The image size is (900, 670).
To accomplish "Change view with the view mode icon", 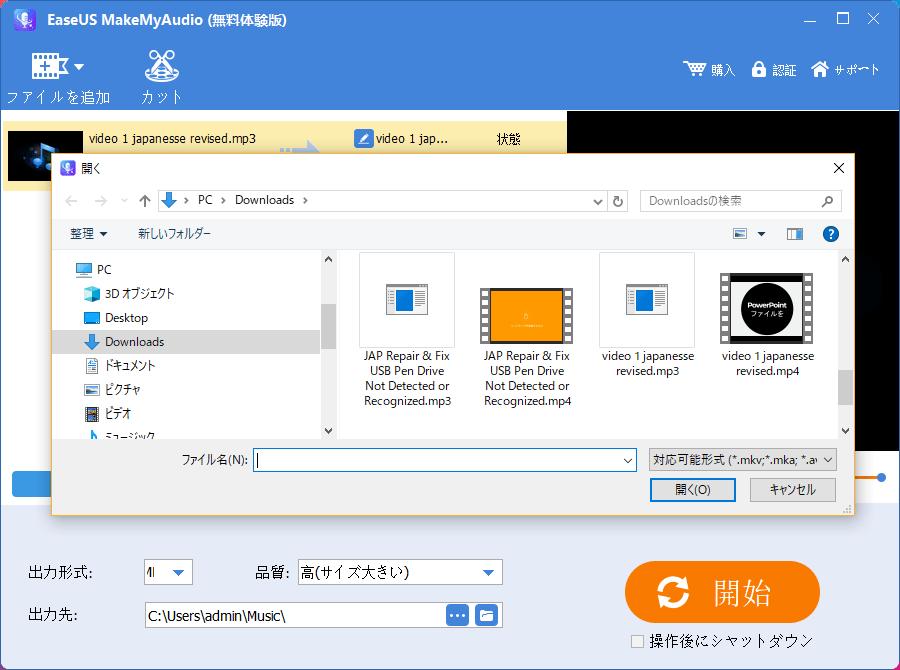I will coord(740,234).
